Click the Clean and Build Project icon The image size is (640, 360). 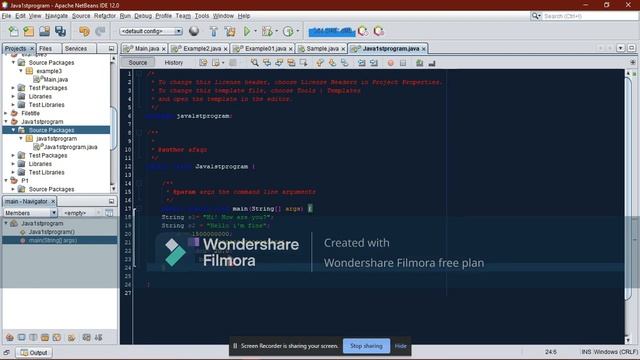[x=230, y=31]
